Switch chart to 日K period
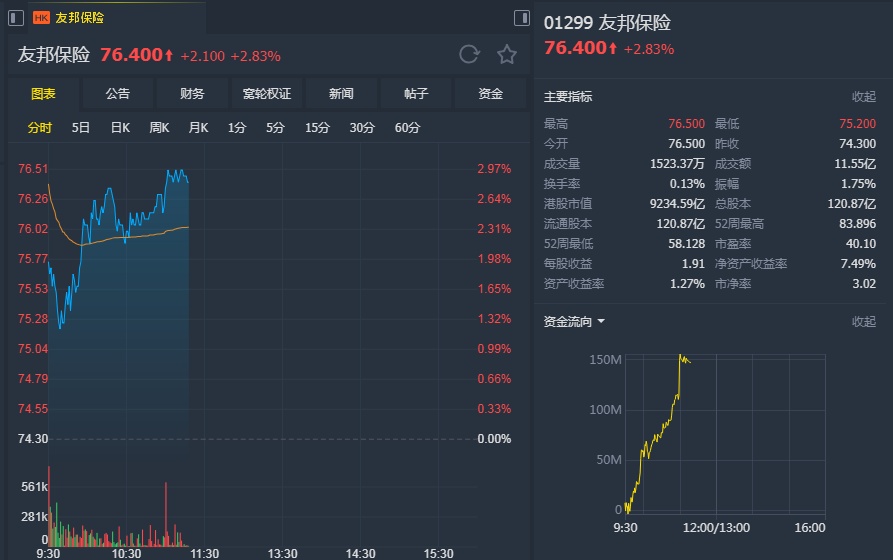This screenshot has height=560, width=893. (x=120, y=128)
